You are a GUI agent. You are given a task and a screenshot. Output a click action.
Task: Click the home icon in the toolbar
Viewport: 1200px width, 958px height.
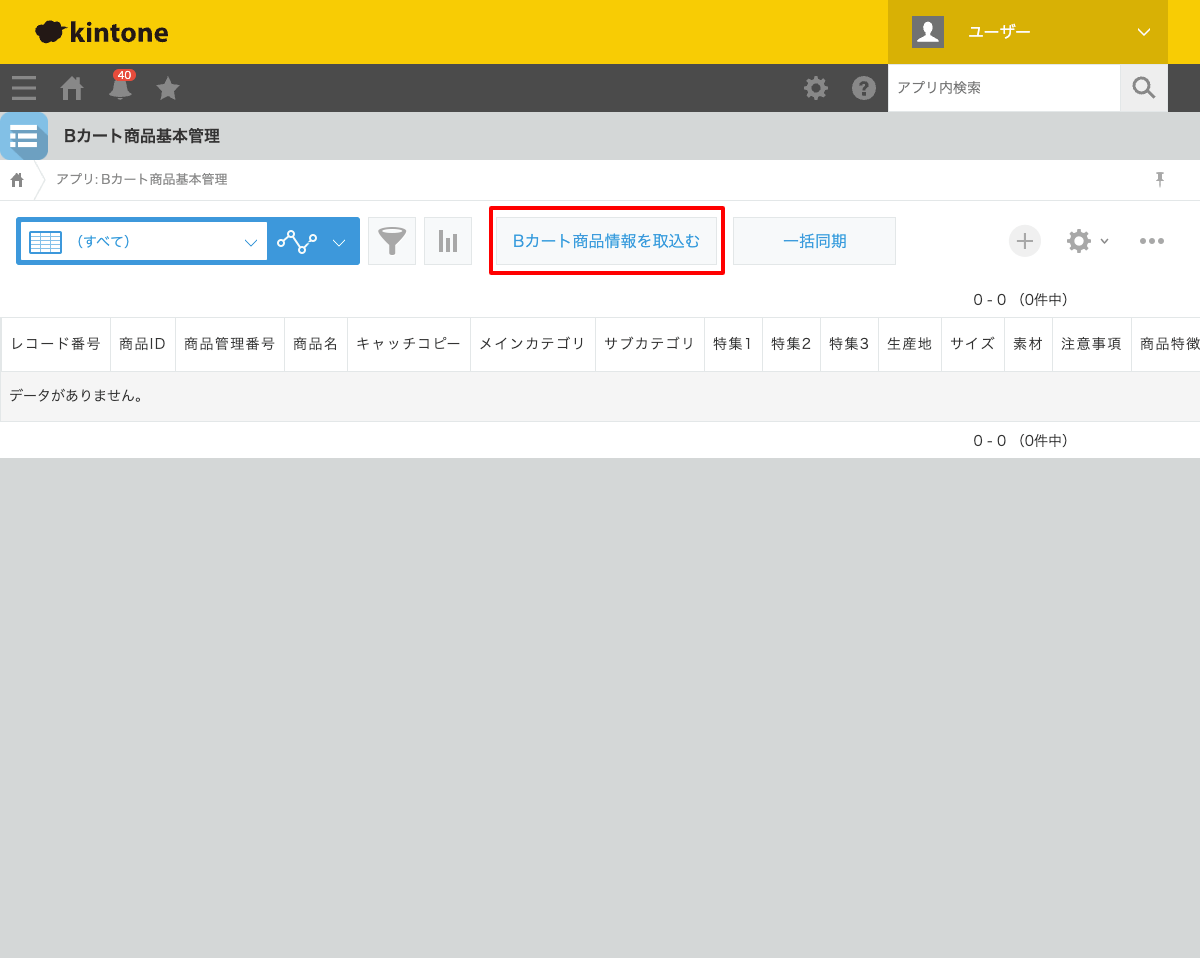[x=71, y=88]
